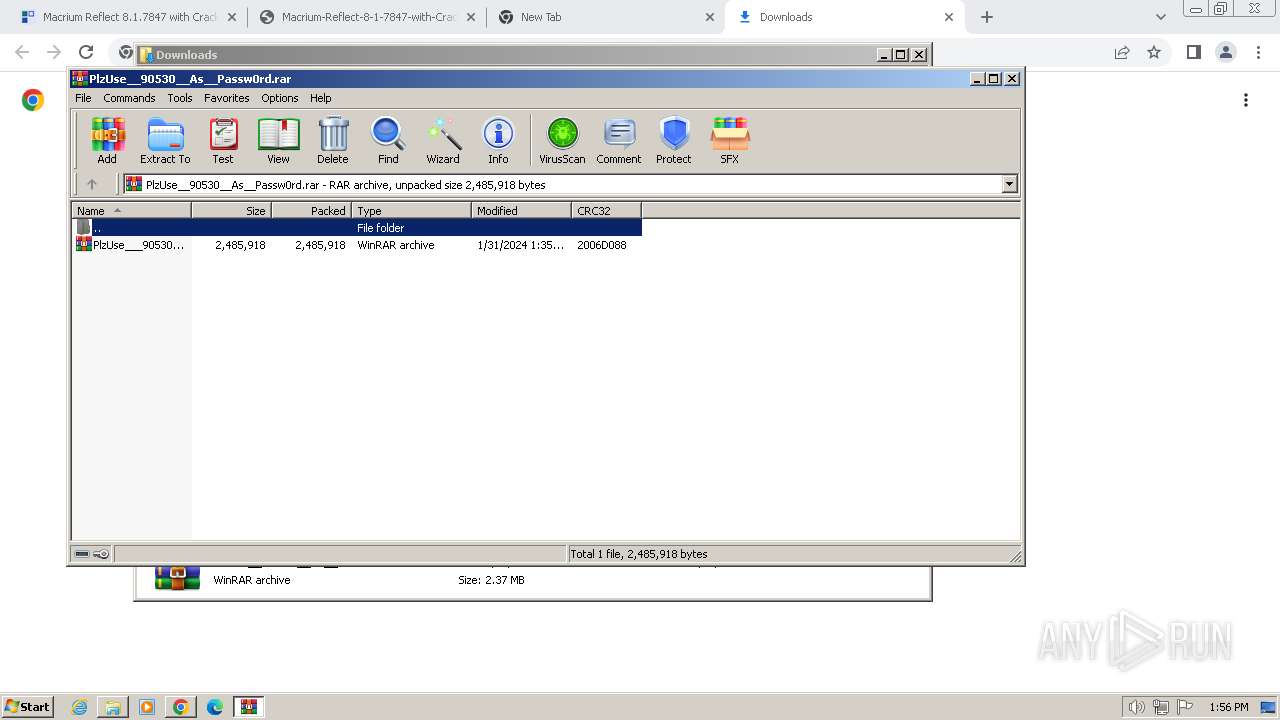Open a new Chrome tab with plus button
This screenshot has width=1280, height=720.
click(x=987, y=17)
